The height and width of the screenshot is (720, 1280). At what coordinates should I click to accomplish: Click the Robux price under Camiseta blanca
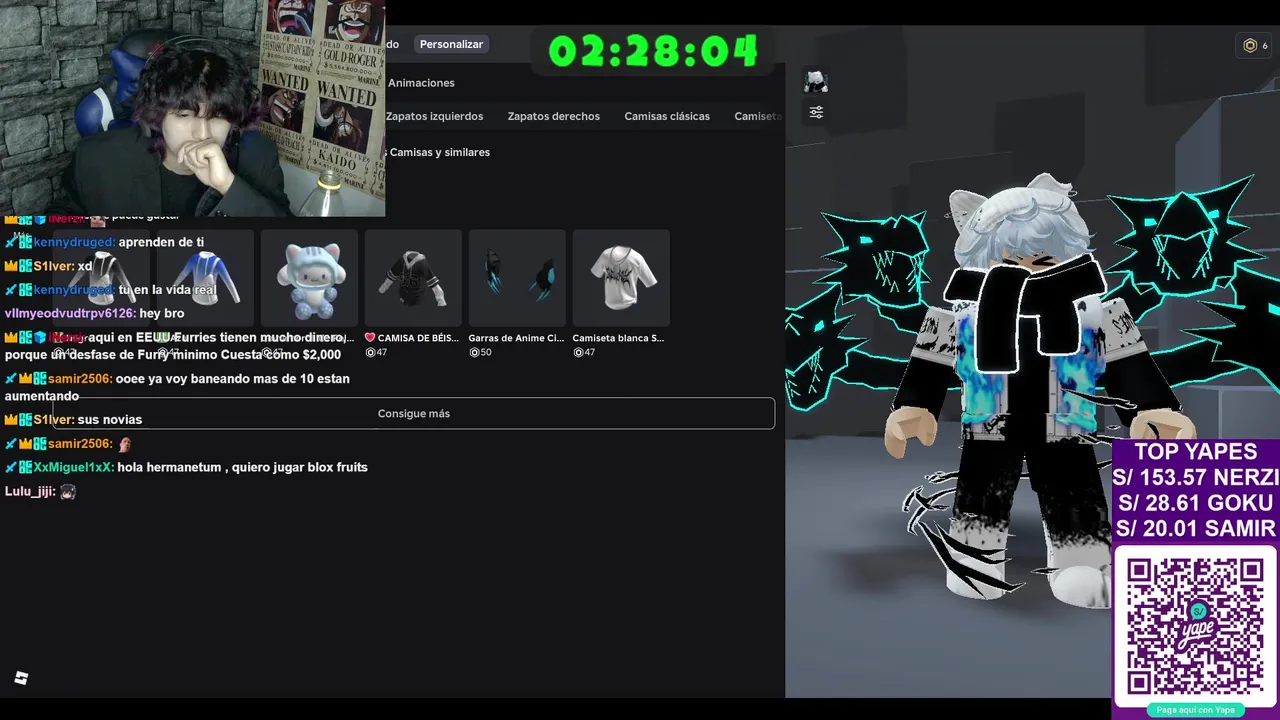click(x=584, y=353)
